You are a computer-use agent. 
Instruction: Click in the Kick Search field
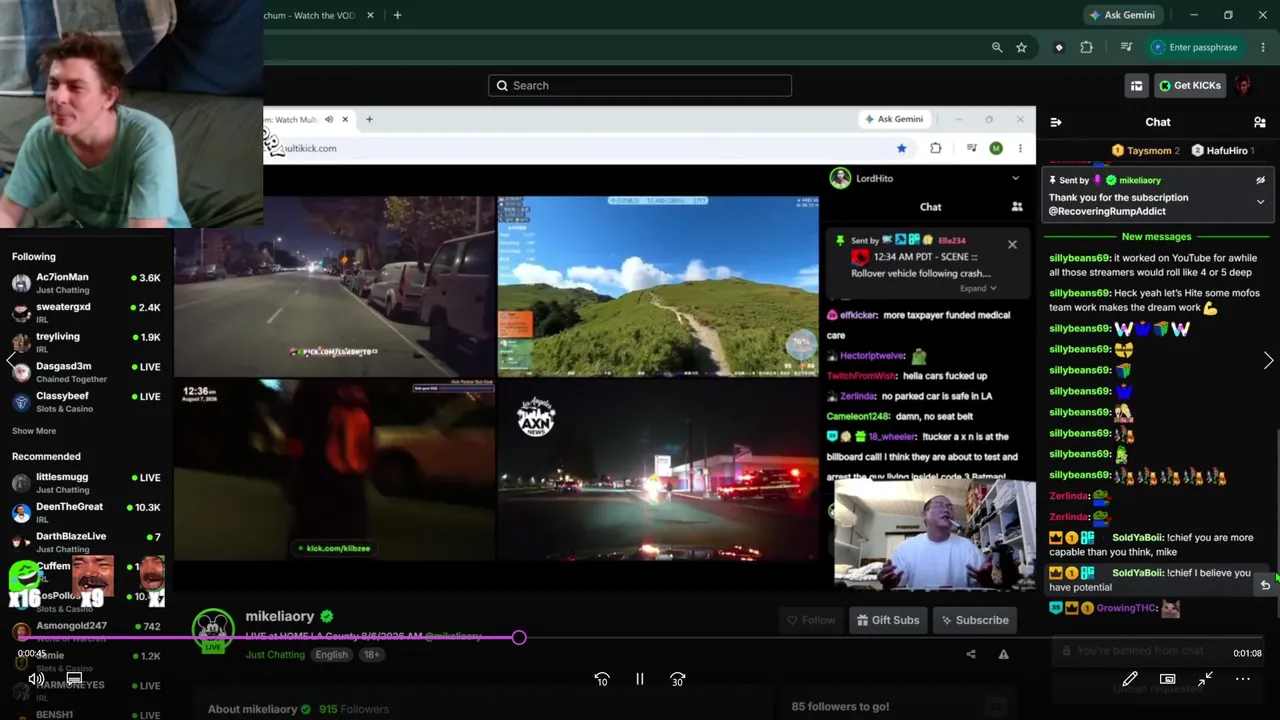640,85
